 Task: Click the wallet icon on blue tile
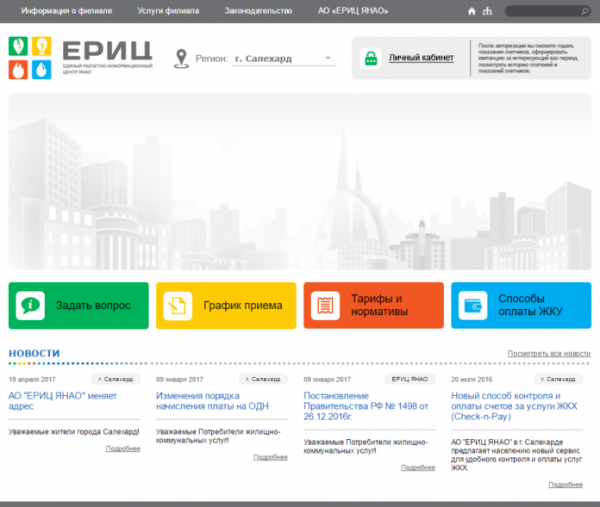[x=473, y=305]
